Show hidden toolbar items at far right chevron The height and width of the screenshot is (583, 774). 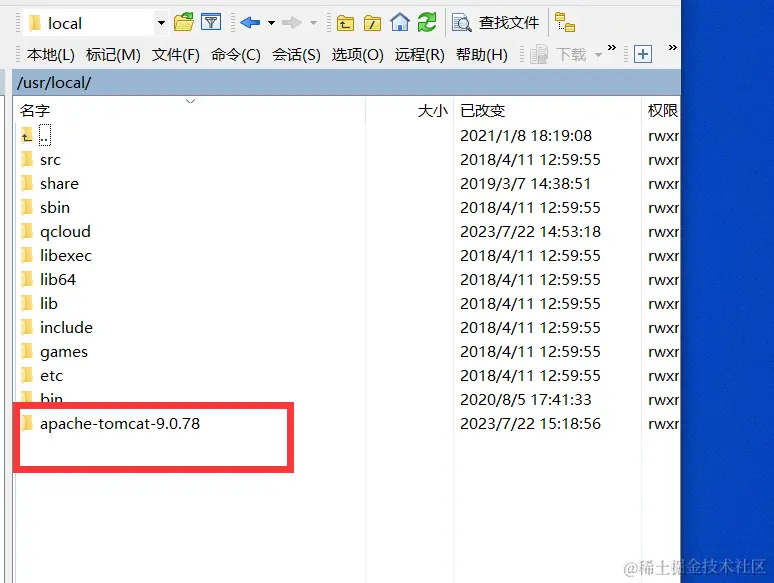(x=672, y=48)
